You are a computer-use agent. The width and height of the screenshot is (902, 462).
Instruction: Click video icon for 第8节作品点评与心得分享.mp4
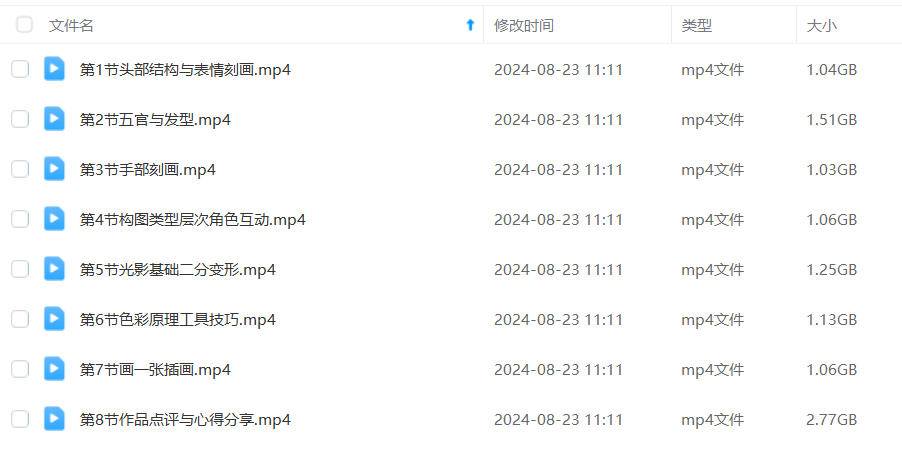pyautogui.click(x=54, y=419)
